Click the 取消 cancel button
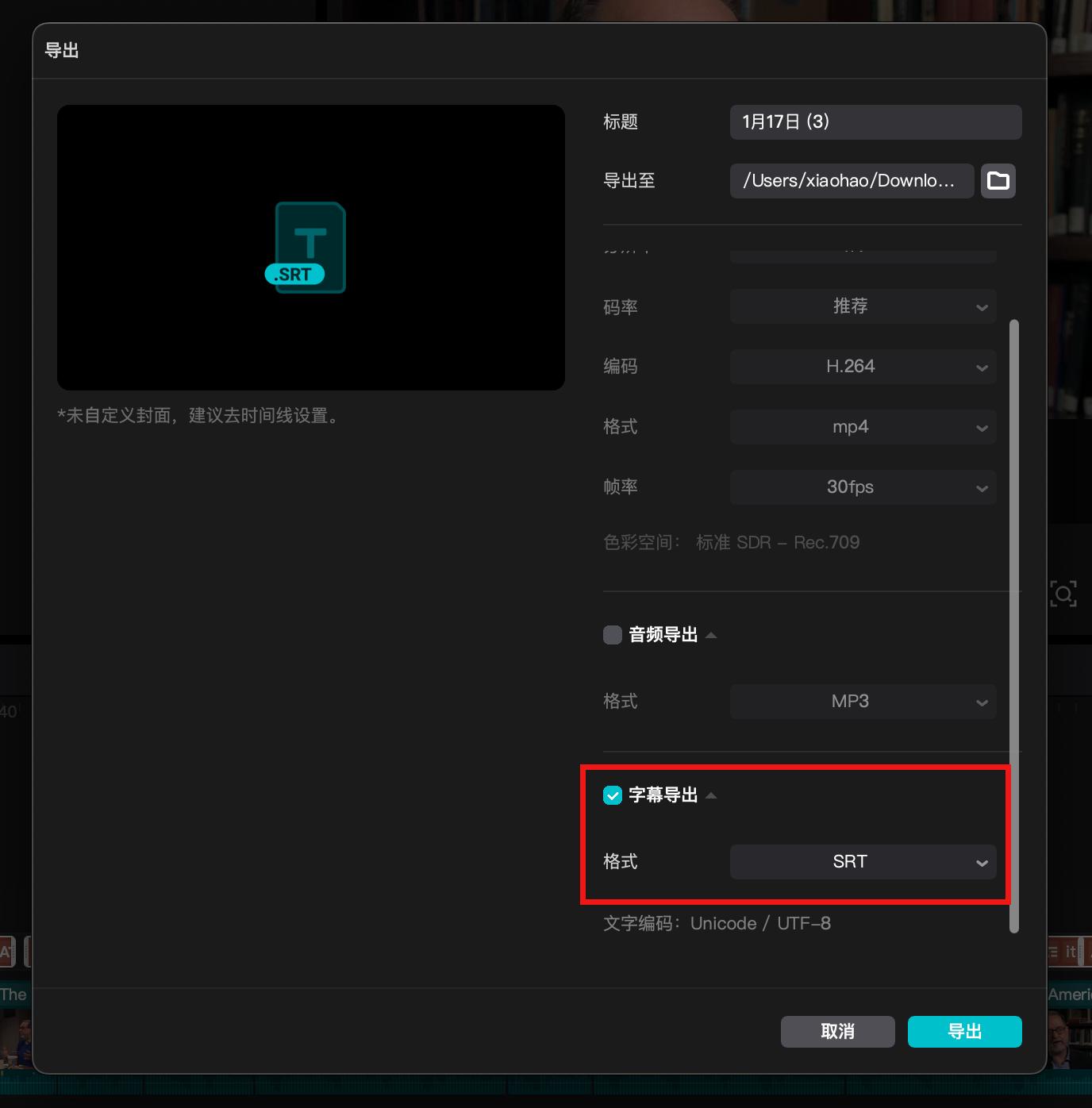This screenshot has height=1108, width=1092. (x=837, y=1031)
